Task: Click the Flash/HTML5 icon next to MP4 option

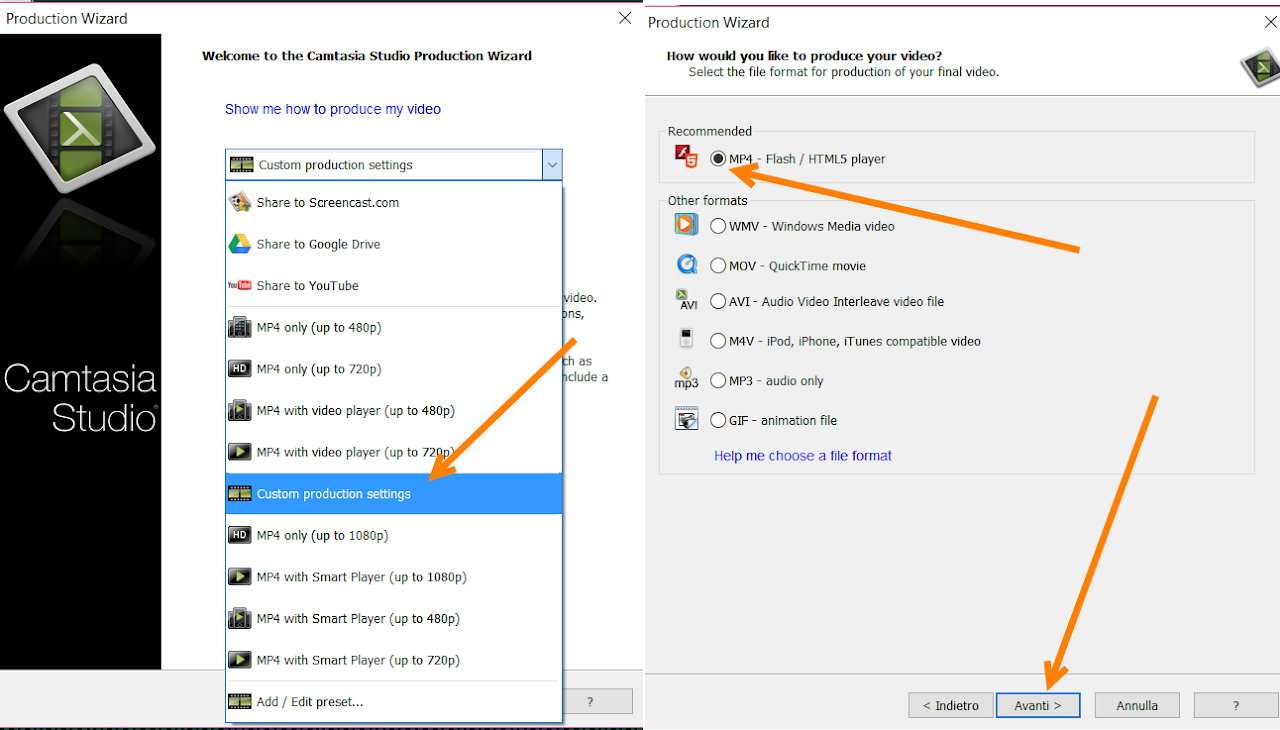Action: [x=686, y=157]
